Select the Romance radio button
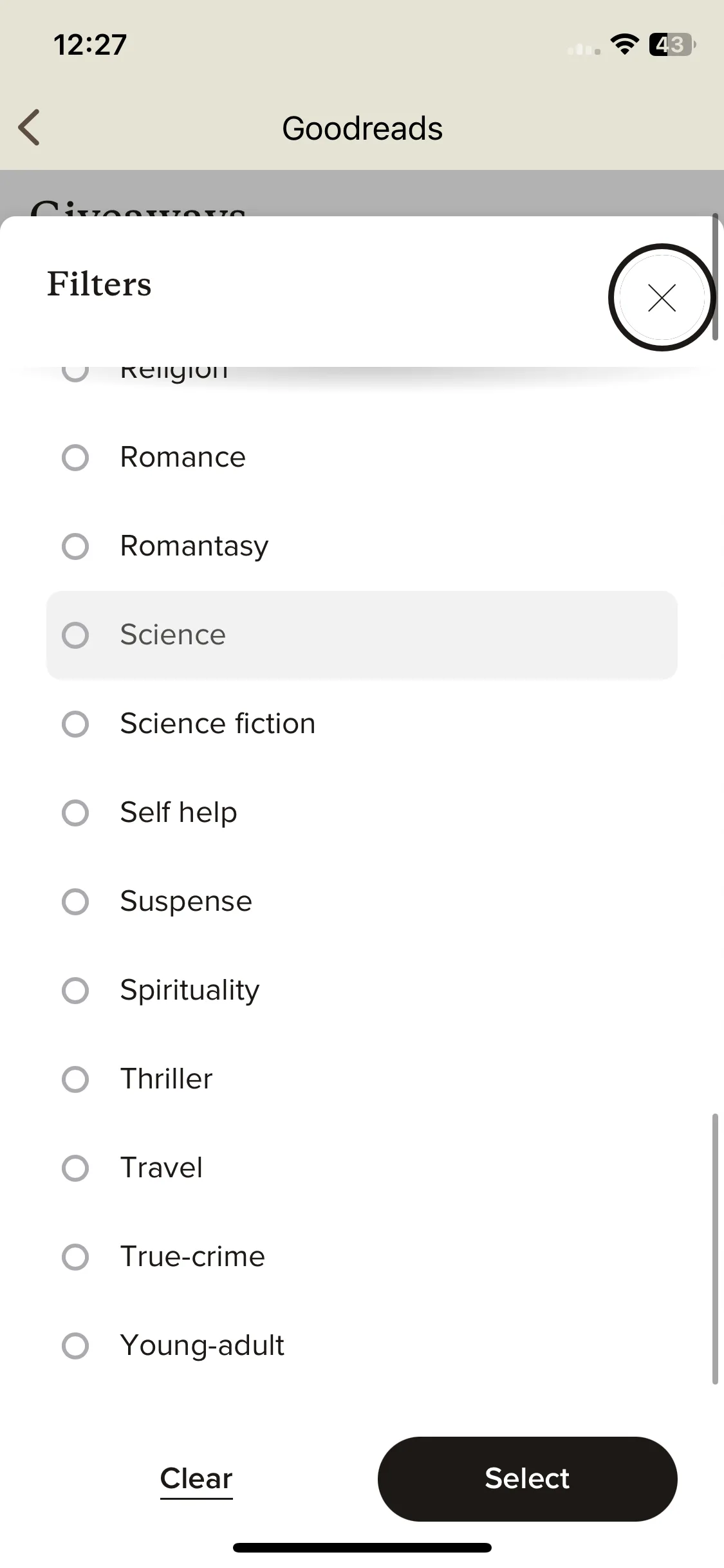This screenshot has width=724, height=1568. [x=75, y=458]
